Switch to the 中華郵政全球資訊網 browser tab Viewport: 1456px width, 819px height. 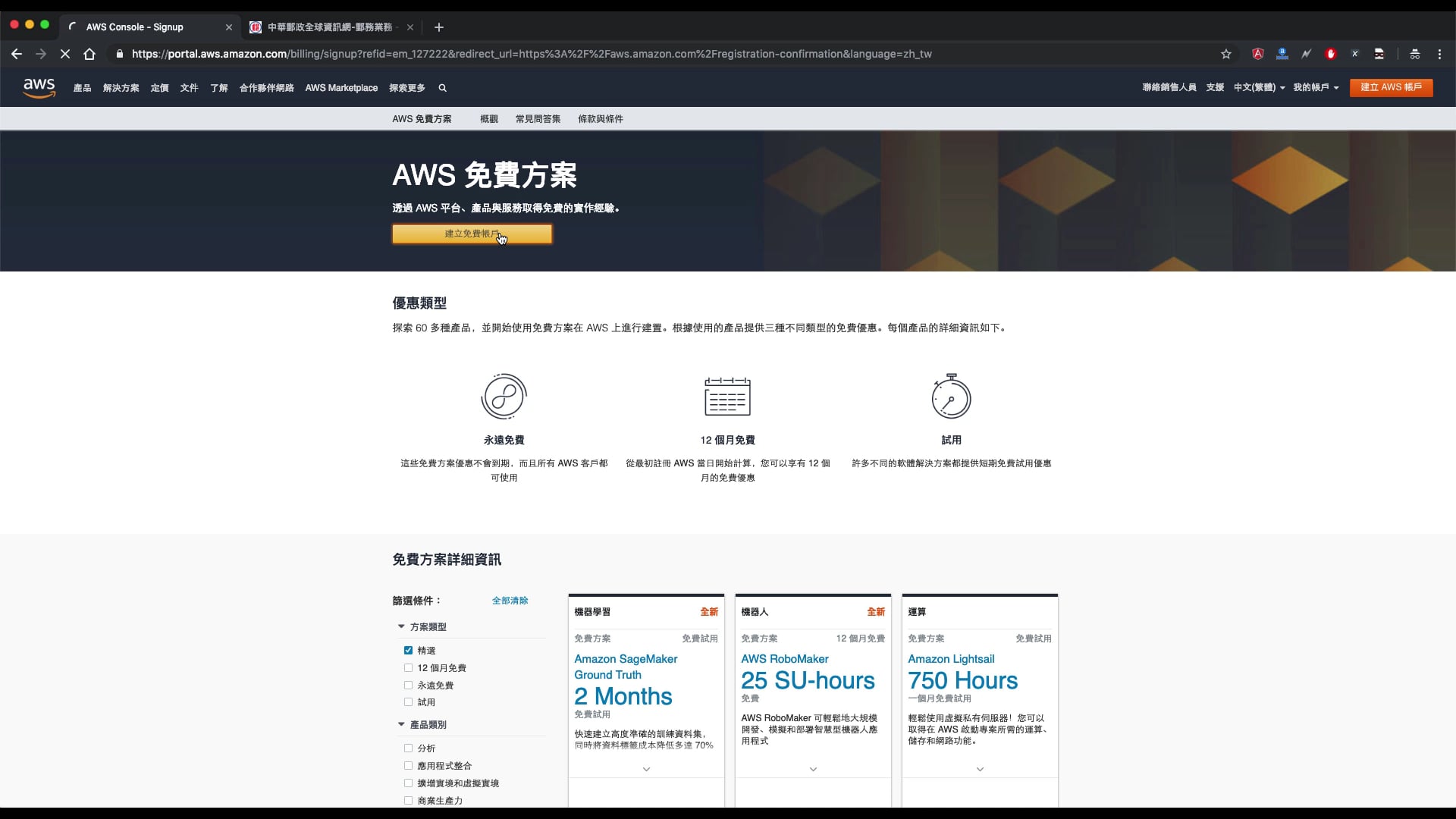[330, 27]
